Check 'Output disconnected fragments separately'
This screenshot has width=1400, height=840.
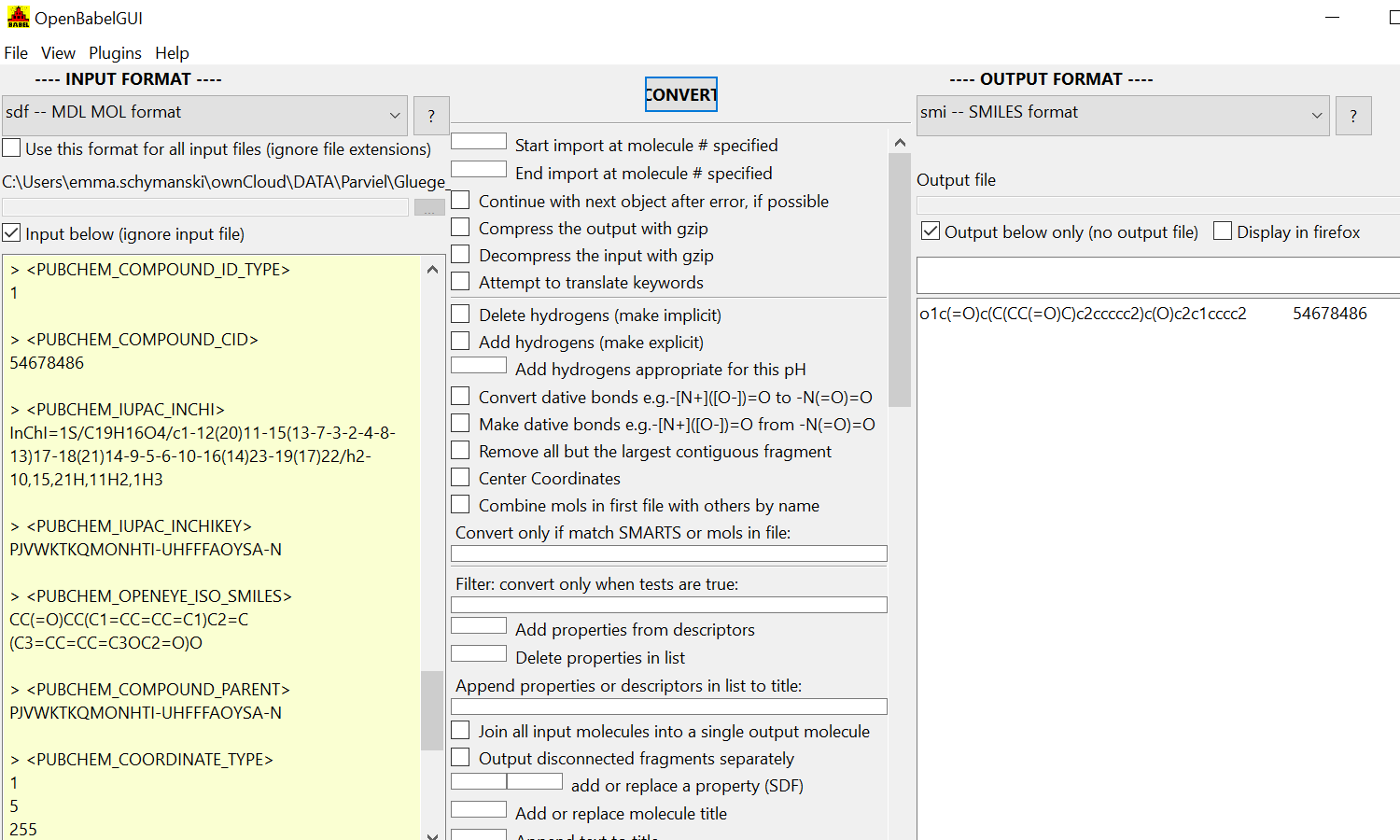click(x=460, y=757)
